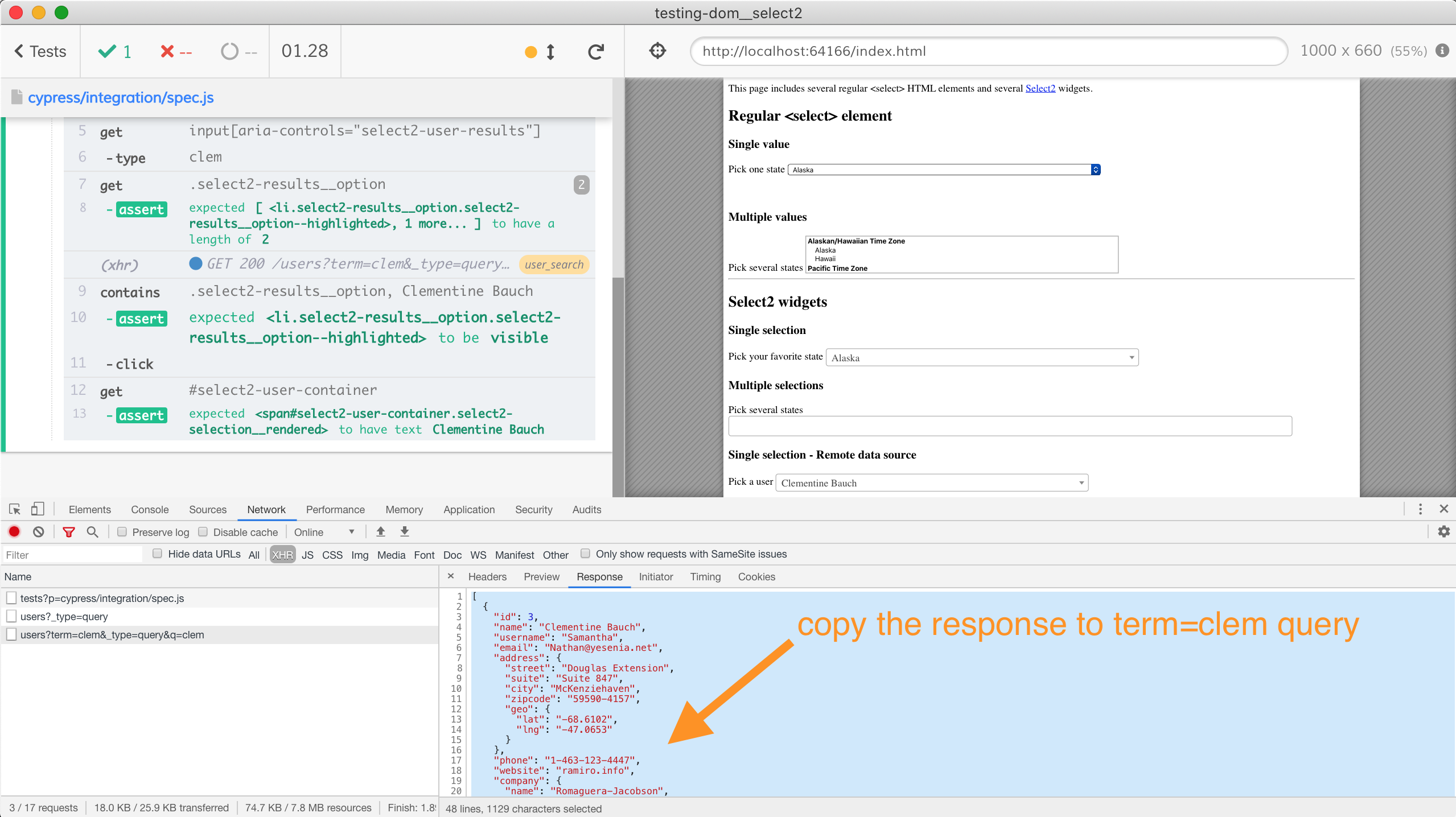Image resolution: width=1456 pixels, height=817 pixels.
Task: Enable the Preserve log checkbox
Action: tap(122, 532)
